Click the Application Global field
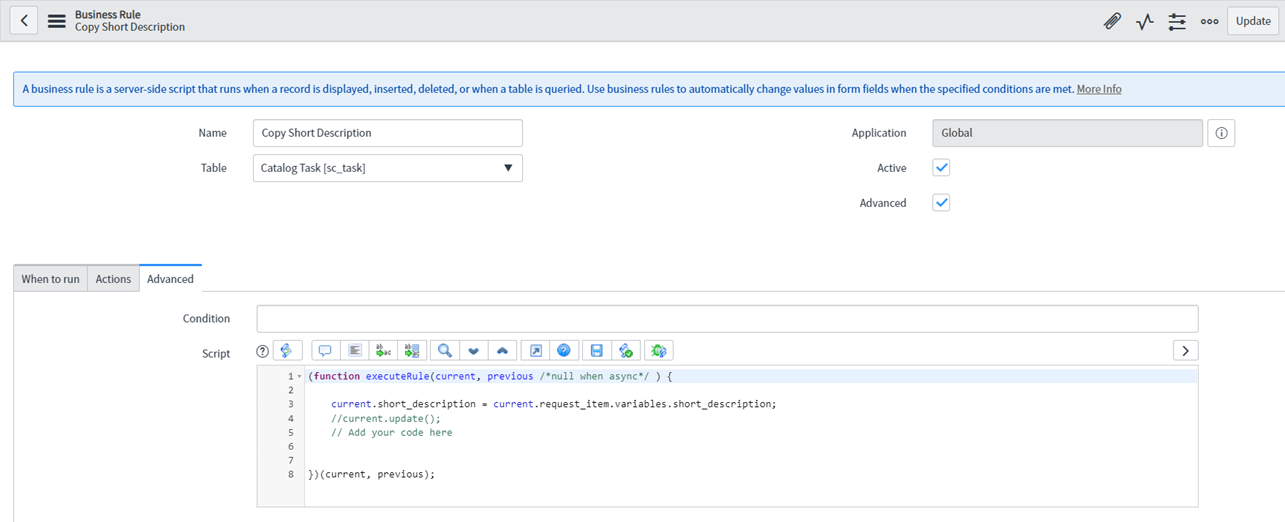1285x522 pixels. click(x=1067, y=133)
